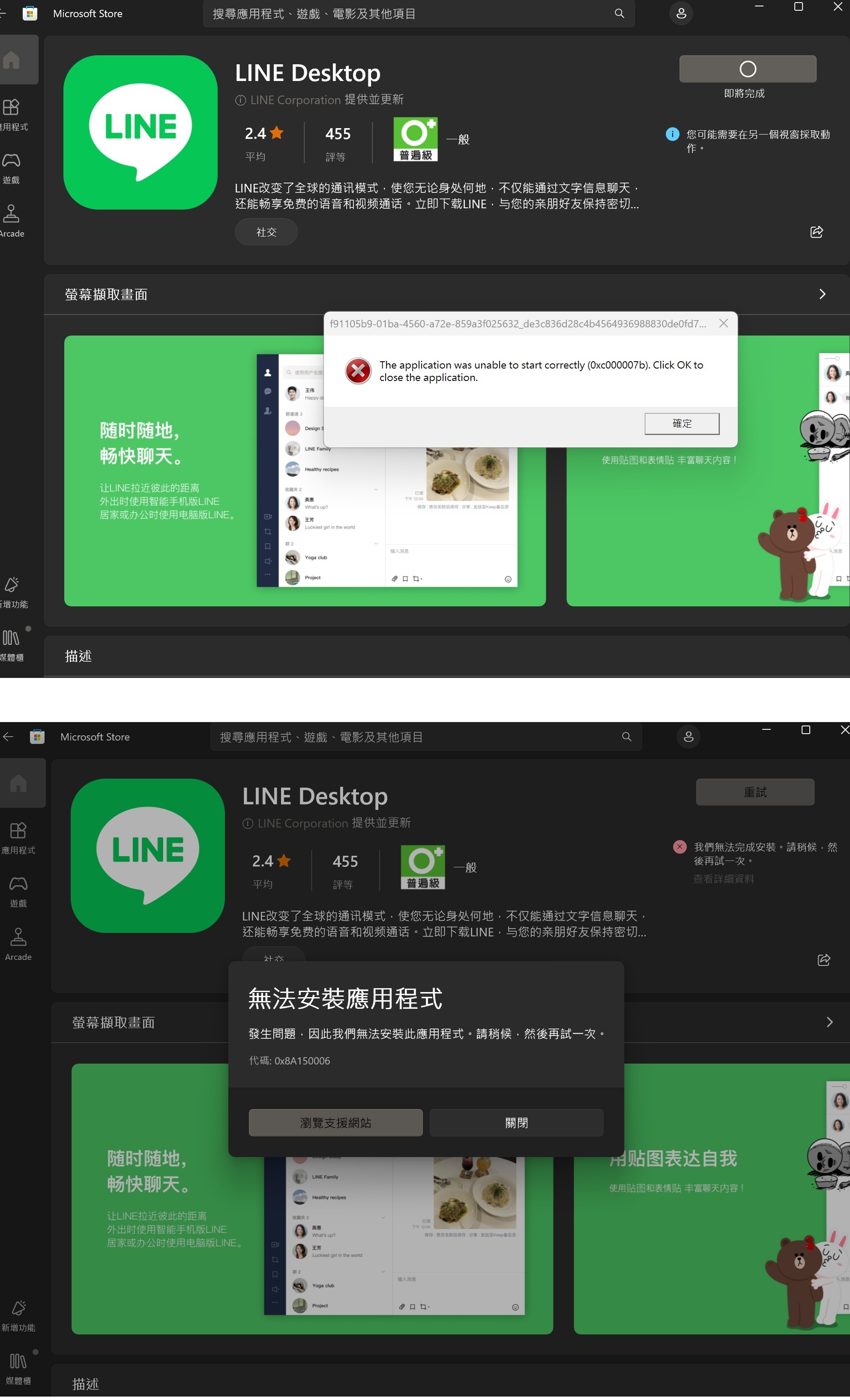The height and width of the screenshot is (1400, 850).
Task: Open the account icon in the window showing 即將完成
Action: tap(681, 13)
